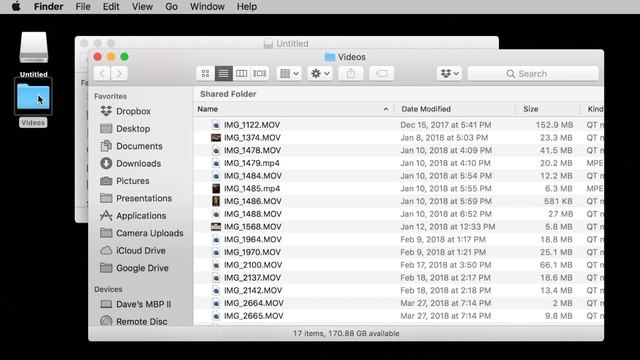The width and height of the screenshot is (640, 360).
Task: Sort by Size column header
Action: click(x=548, y=109)
